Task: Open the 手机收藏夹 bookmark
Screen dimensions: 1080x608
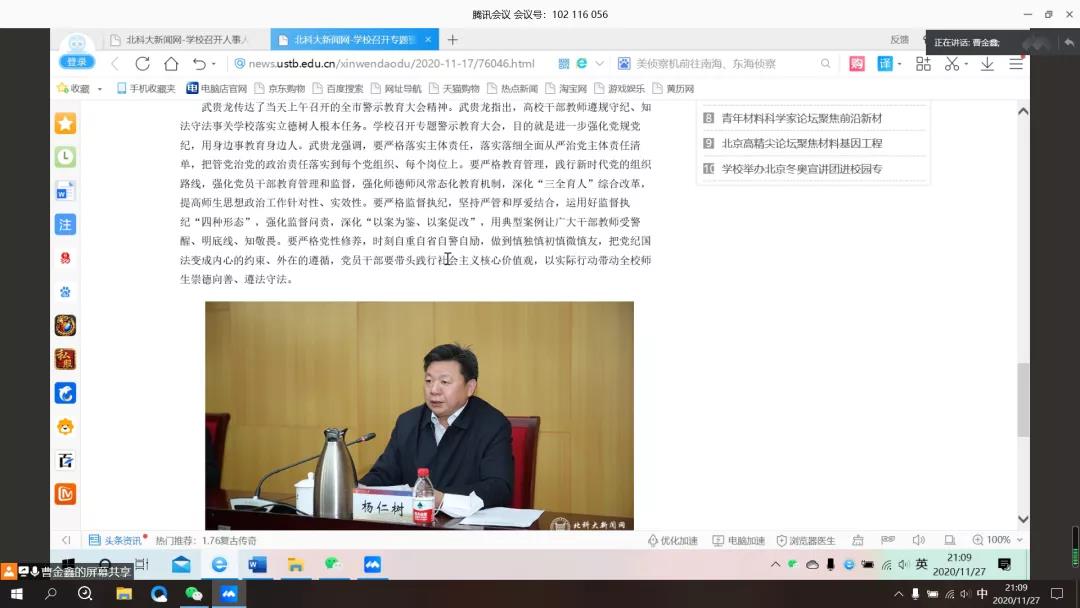Action: [146, 89]
